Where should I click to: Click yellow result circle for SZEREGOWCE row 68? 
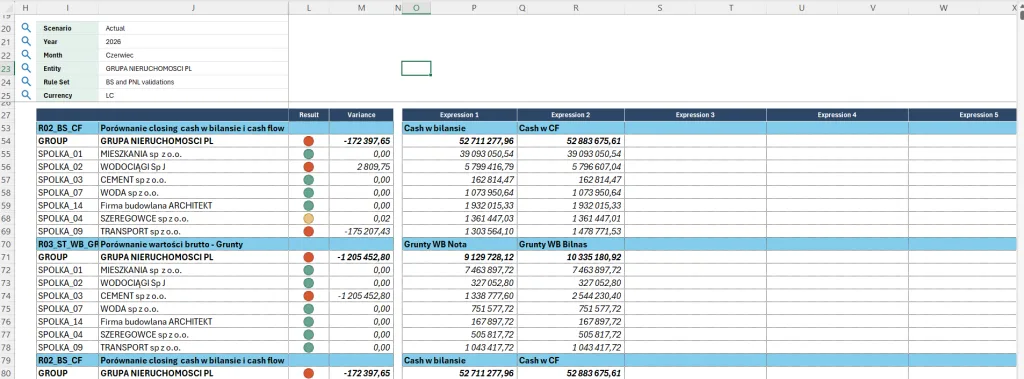(x=308, y=218)
